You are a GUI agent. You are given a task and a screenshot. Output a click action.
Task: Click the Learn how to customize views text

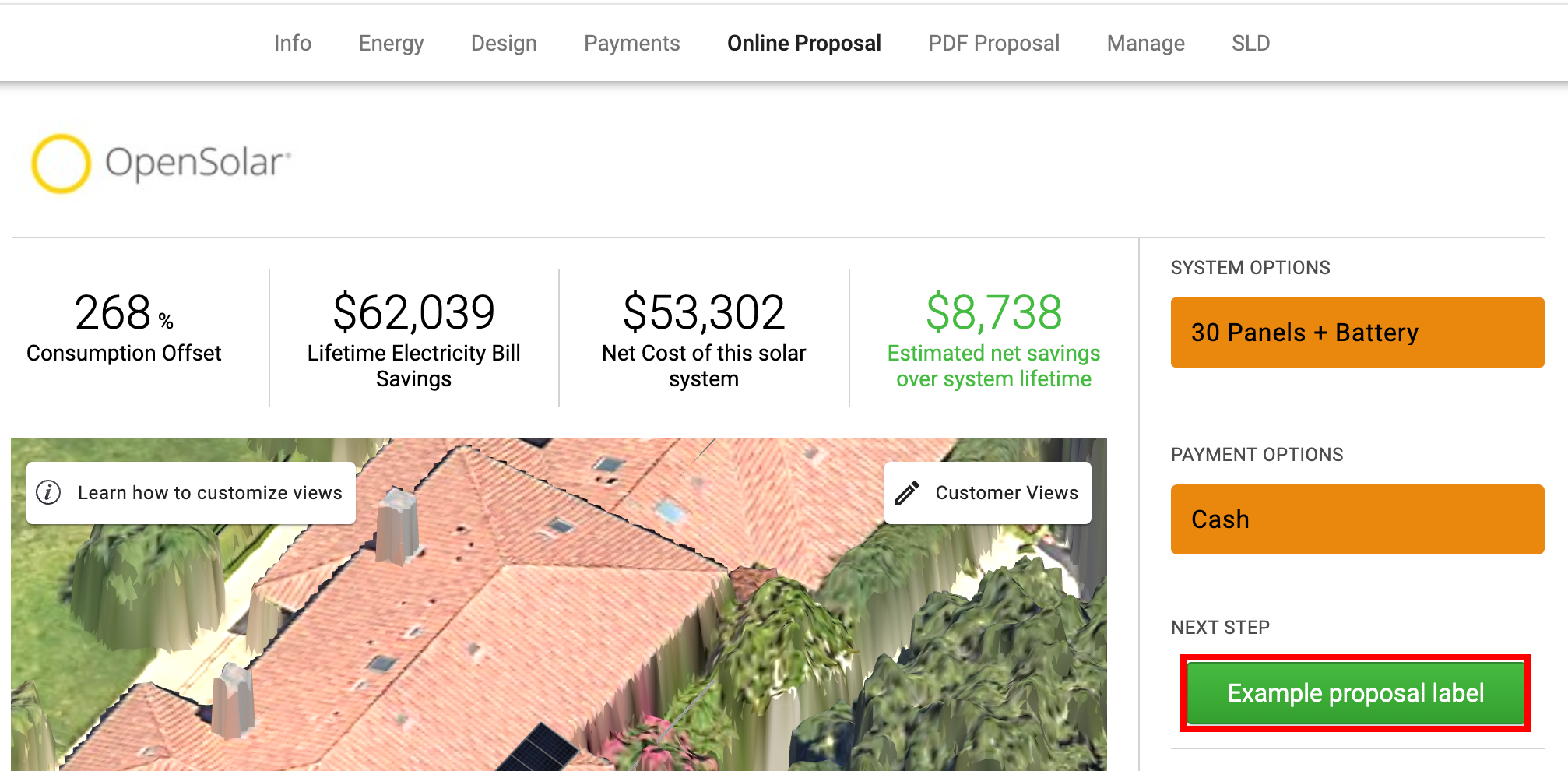tap(210, 493)
